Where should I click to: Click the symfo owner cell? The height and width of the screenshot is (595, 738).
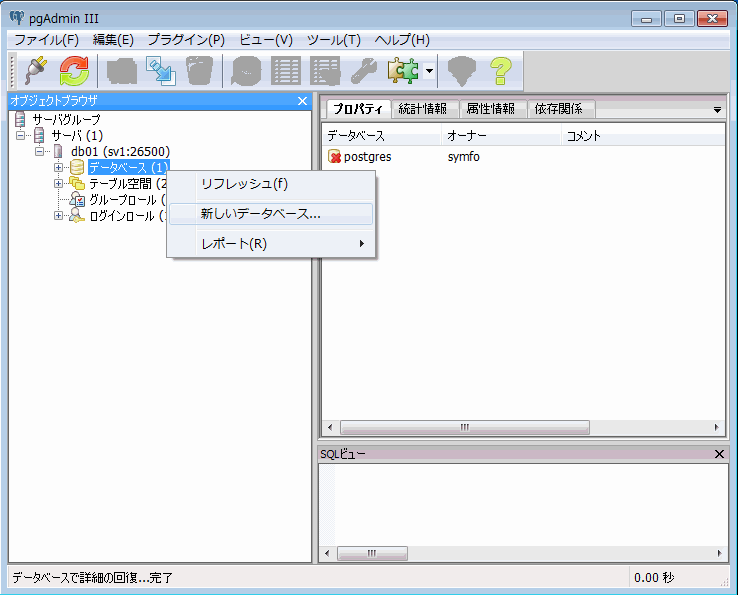coord(464,156)
